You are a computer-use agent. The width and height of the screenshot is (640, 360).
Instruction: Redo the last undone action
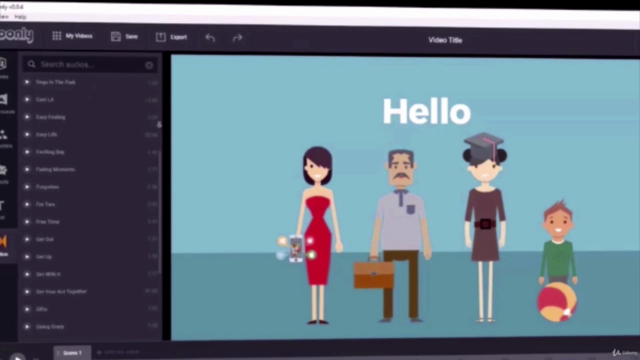237,38
